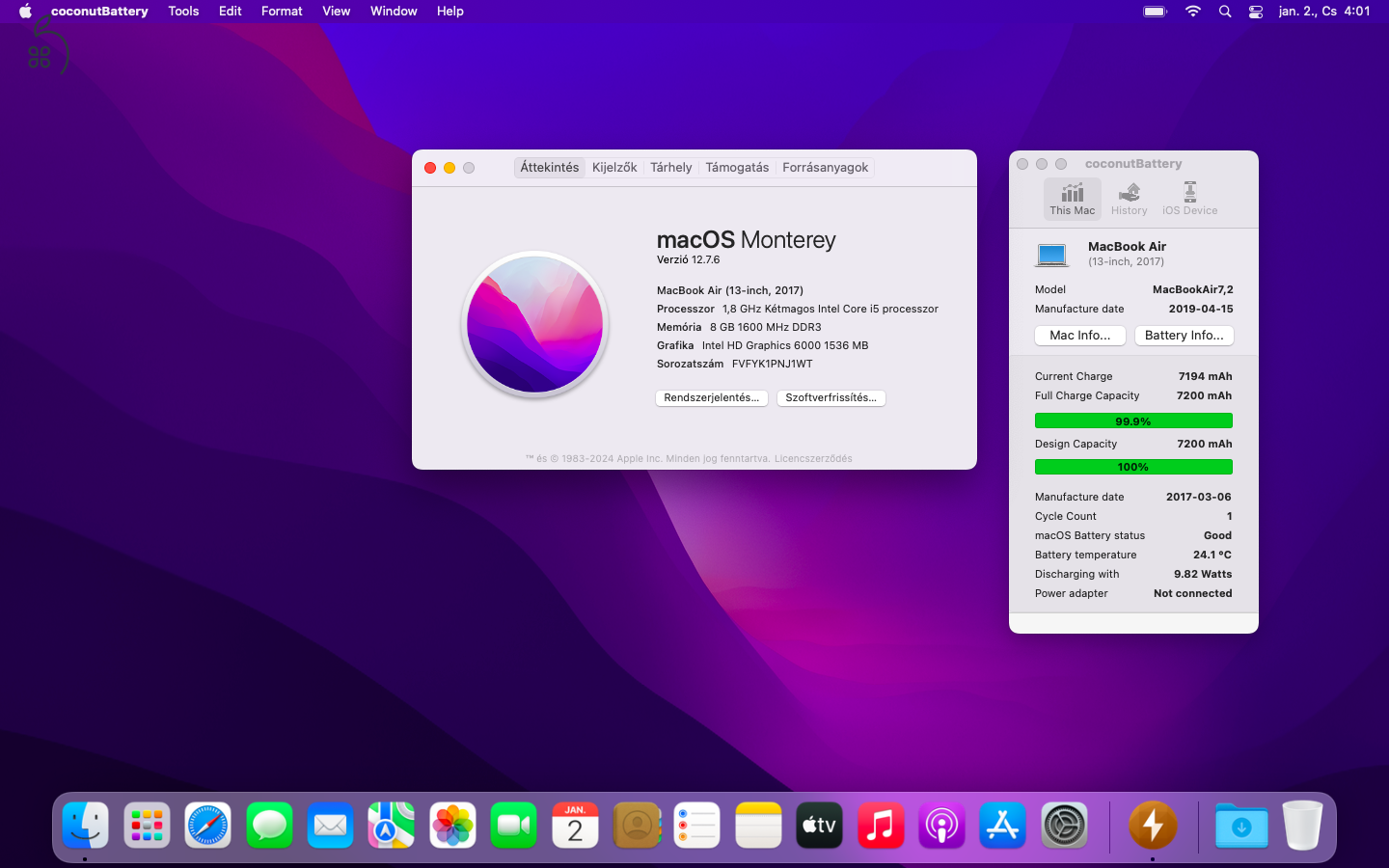Screen dimensions: 1389x868
Task: Open Launchpad from the Dock
Action: 147,826
